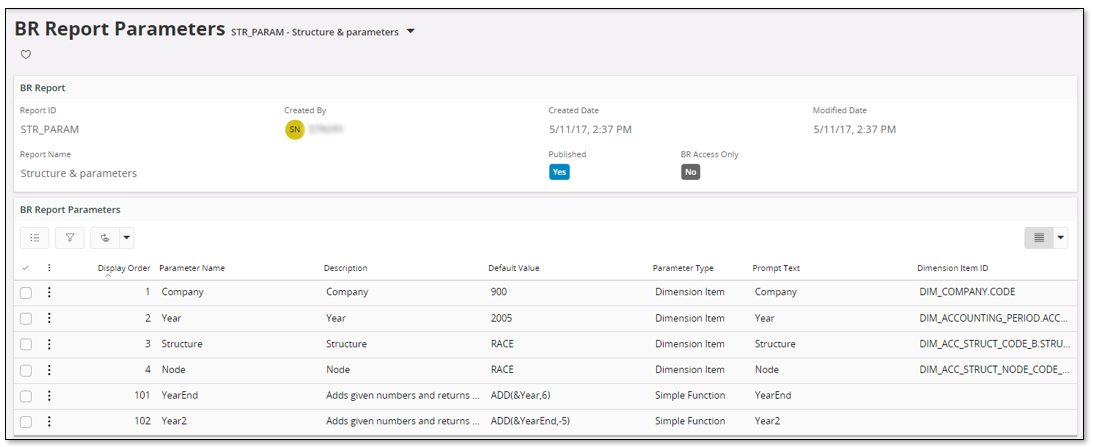The width and height of the screenshot is (1093, 447).
Task: Select the Year row checkbox
Action: (26, 318)
